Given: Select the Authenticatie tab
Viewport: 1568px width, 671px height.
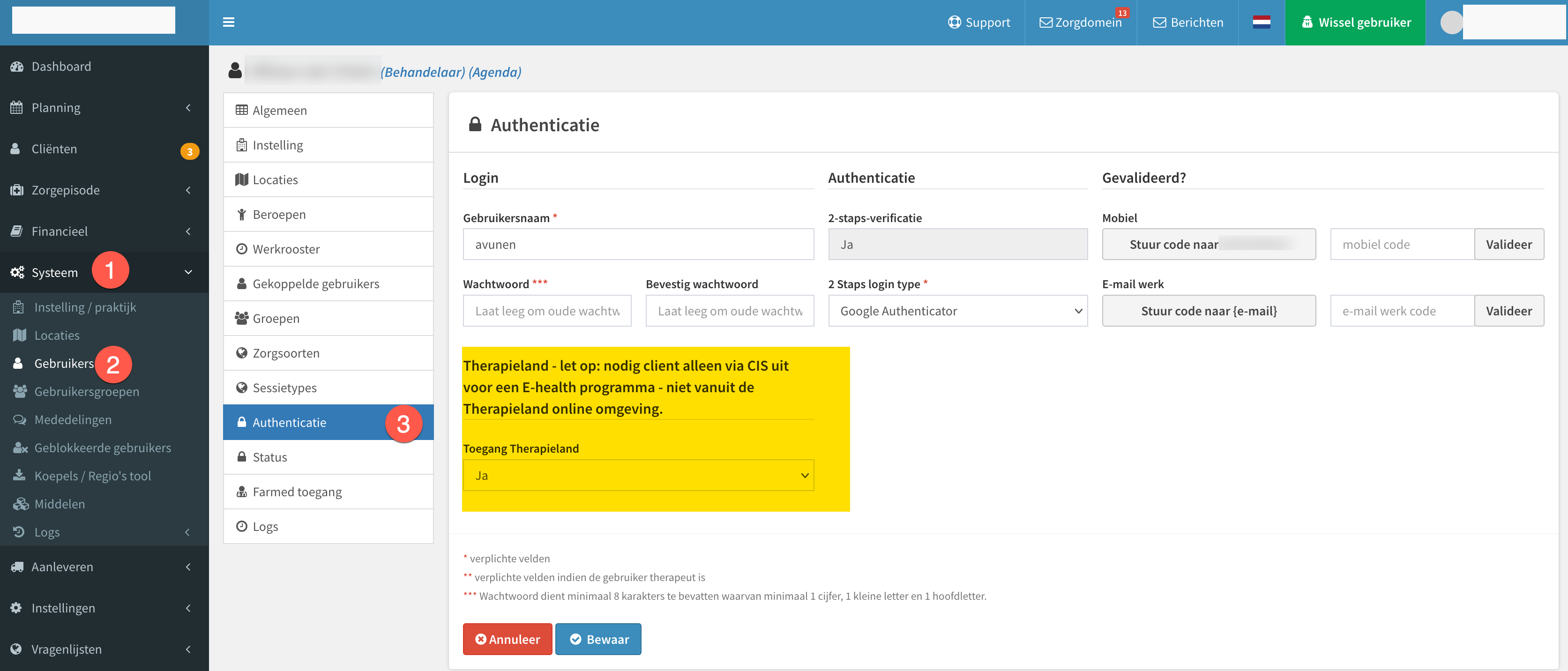Looking at the screenshot, I should pyautogui.click(x=328, y=423).
